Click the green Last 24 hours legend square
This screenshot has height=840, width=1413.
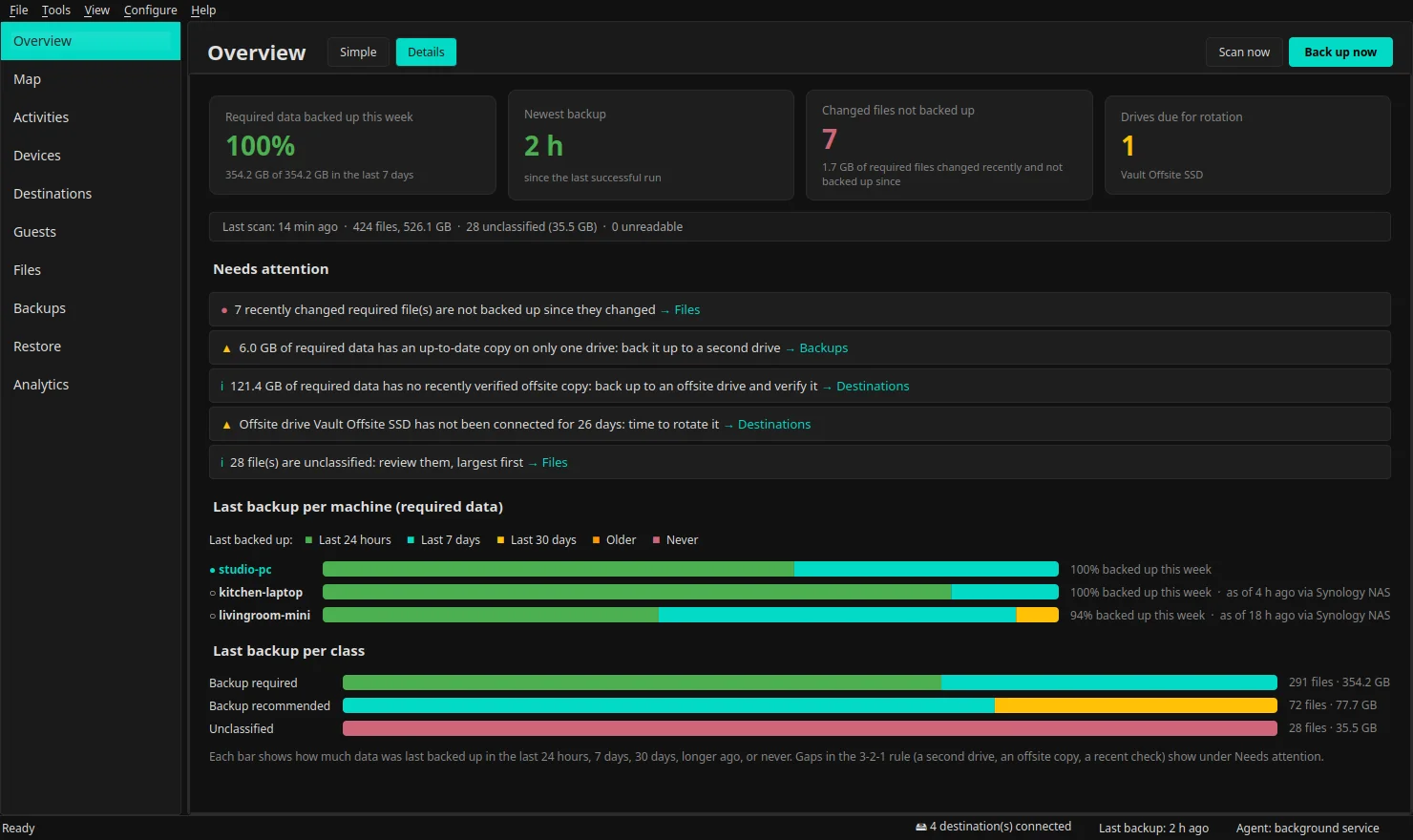point(309,540)
